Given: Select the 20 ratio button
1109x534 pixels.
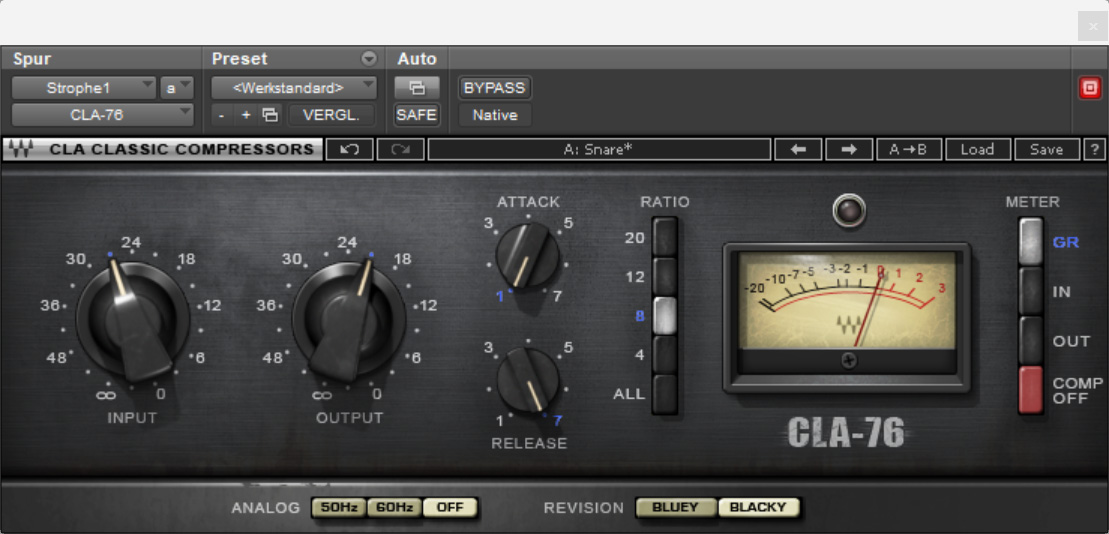Looking at the screenshot, I should [664, 237].
